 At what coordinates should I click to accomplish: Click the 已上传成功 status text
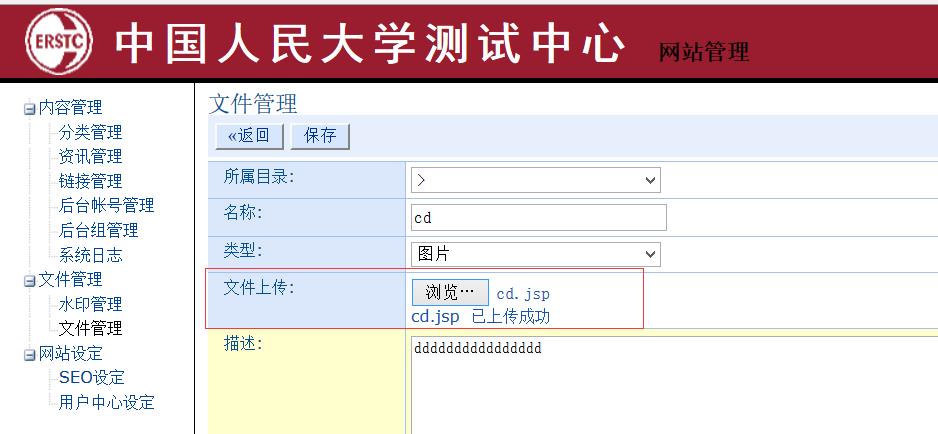[511, 317]
